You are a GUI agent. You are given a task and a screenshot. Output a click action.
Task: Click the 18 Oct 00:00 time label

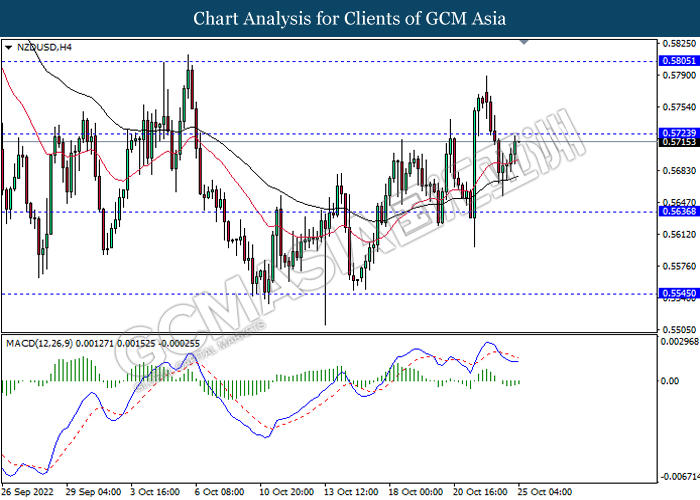[x=416, y=492]
